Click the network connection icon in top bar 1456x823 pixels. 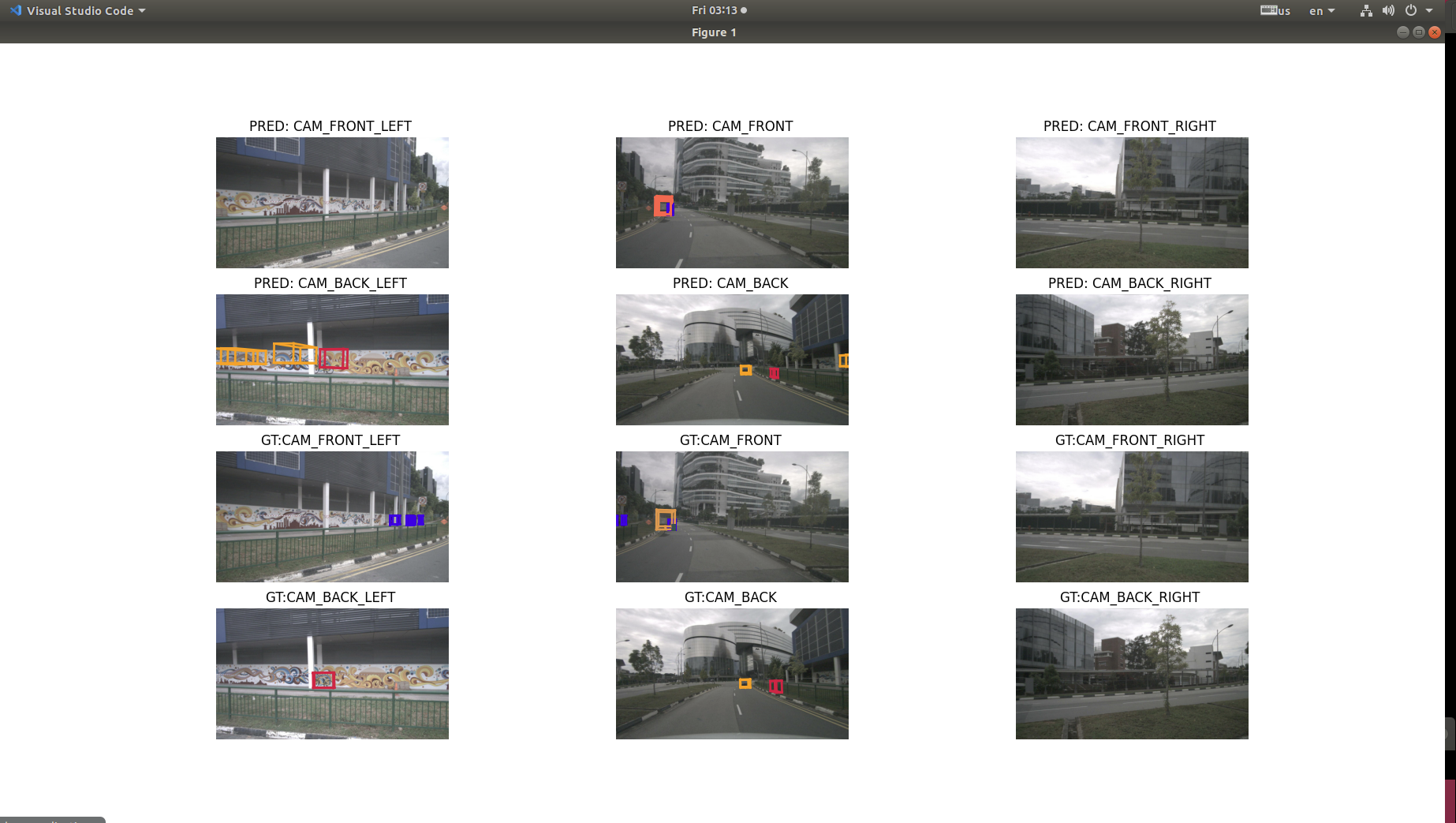pyautogui.click(x=1365, y=10)
